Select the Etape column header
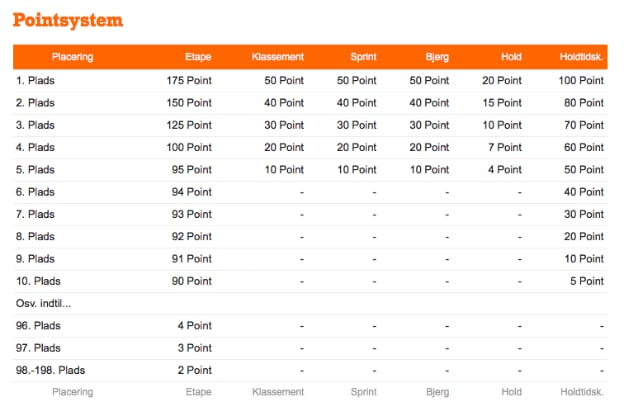This screenshot has height=412, width=624. coord(198,57)
